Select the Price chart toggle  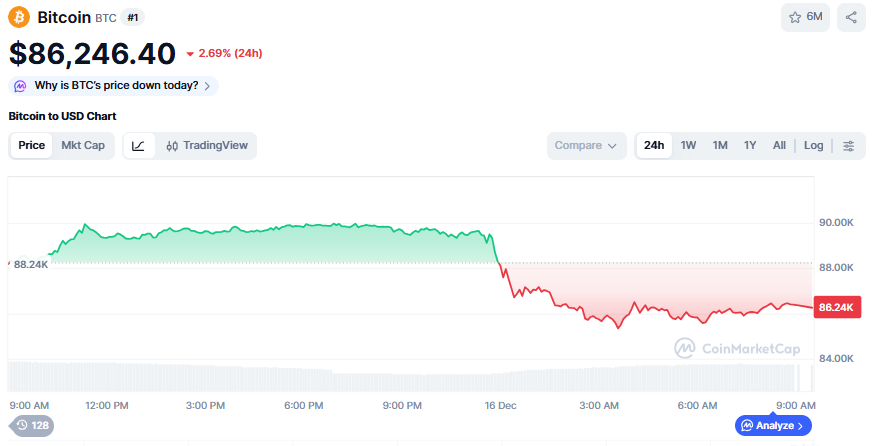click(x=32, y=146)
